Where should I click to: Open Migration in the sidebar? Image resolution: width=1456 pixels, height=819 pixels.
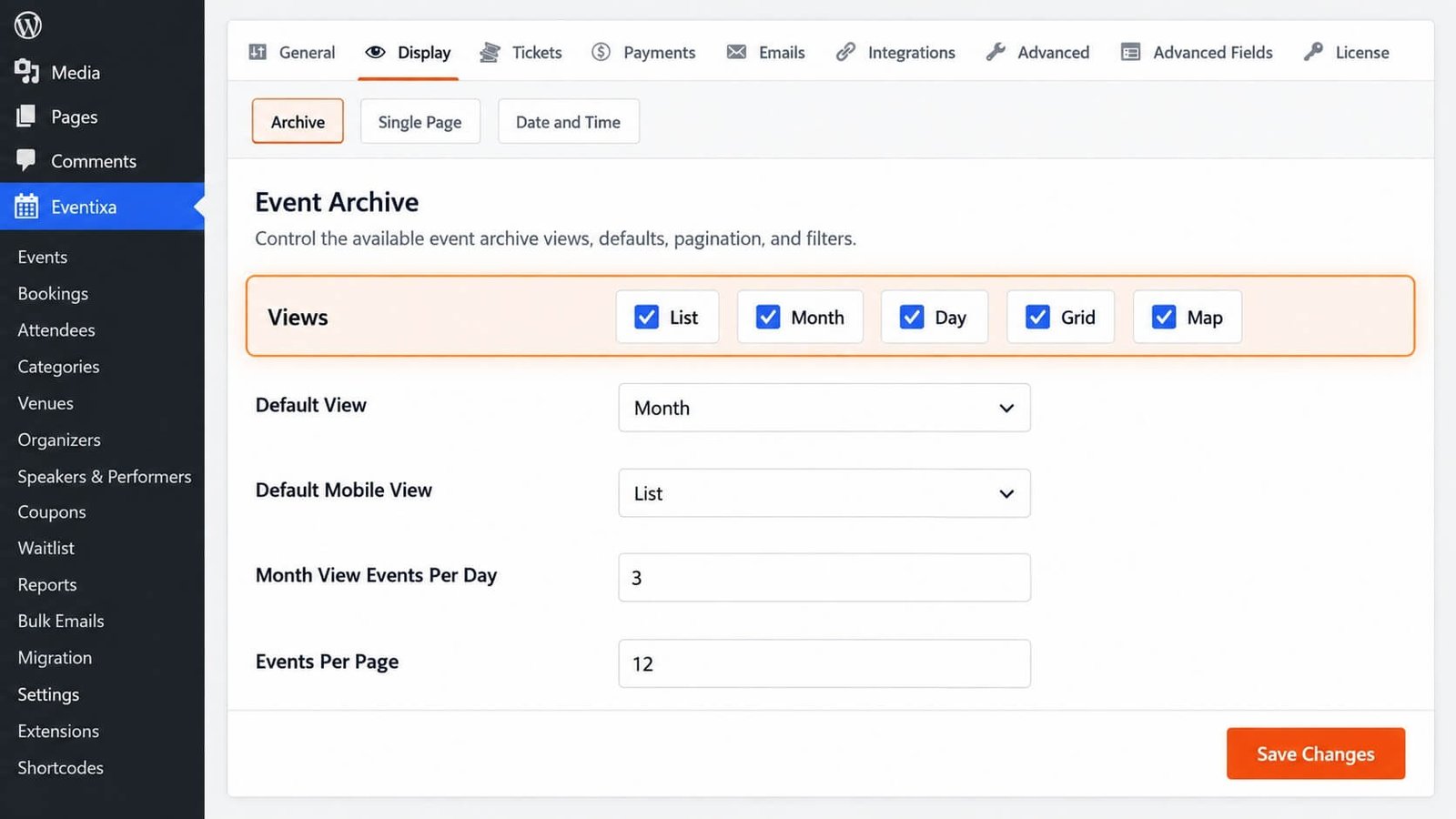click(x=55, y=657)
